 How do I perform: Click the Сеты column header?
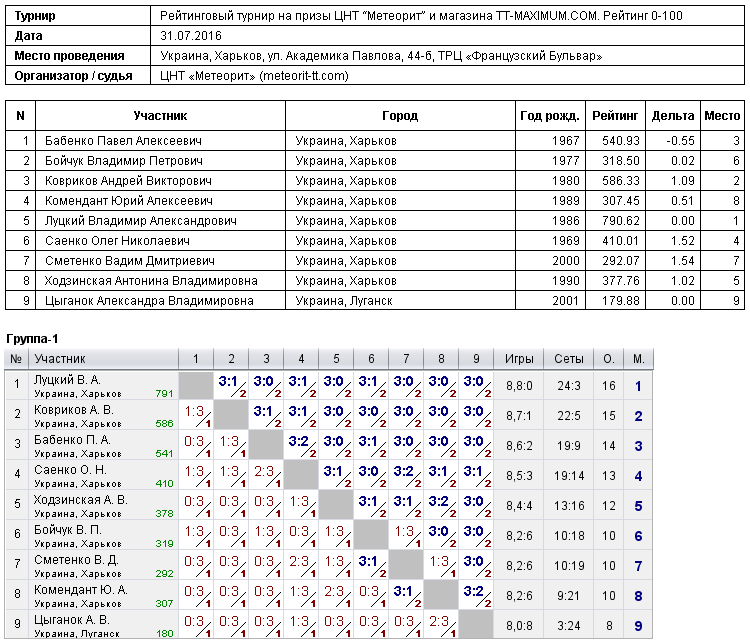(569, 359)
